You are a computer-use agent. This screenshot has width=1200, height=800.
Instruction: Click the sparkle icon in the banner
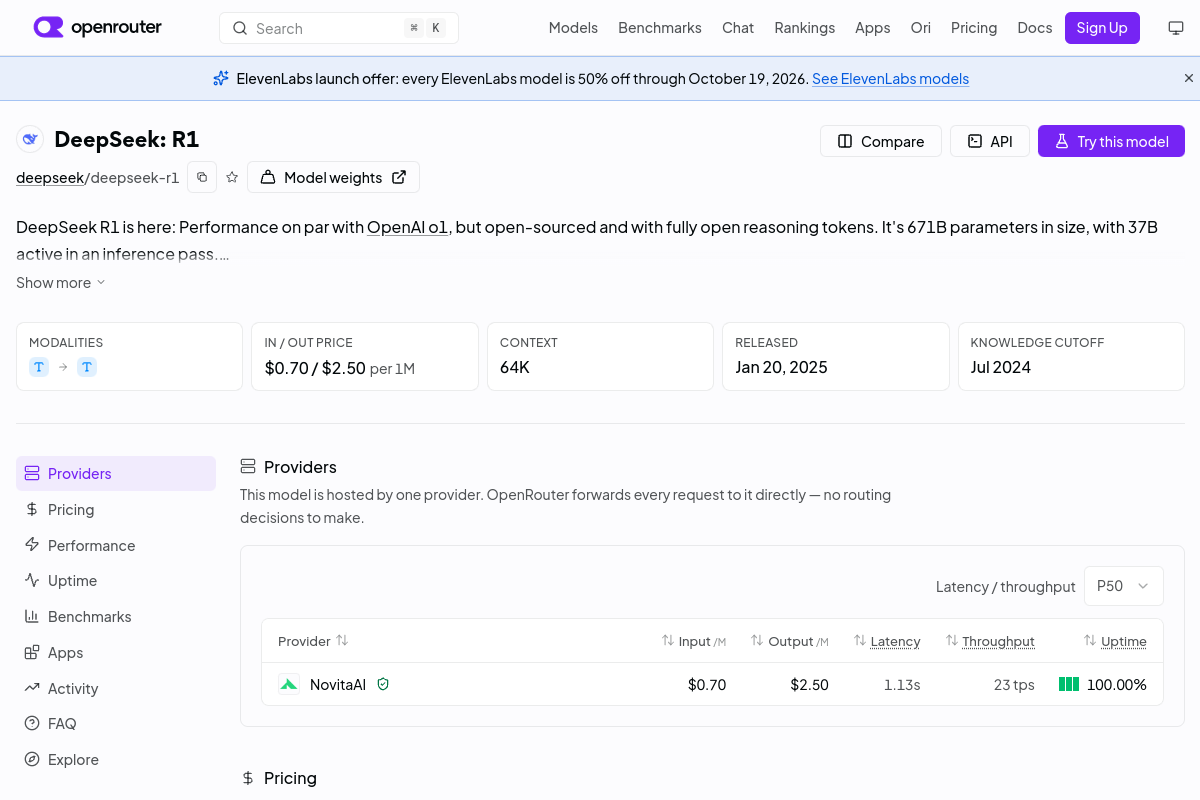[x=221, y=78]
